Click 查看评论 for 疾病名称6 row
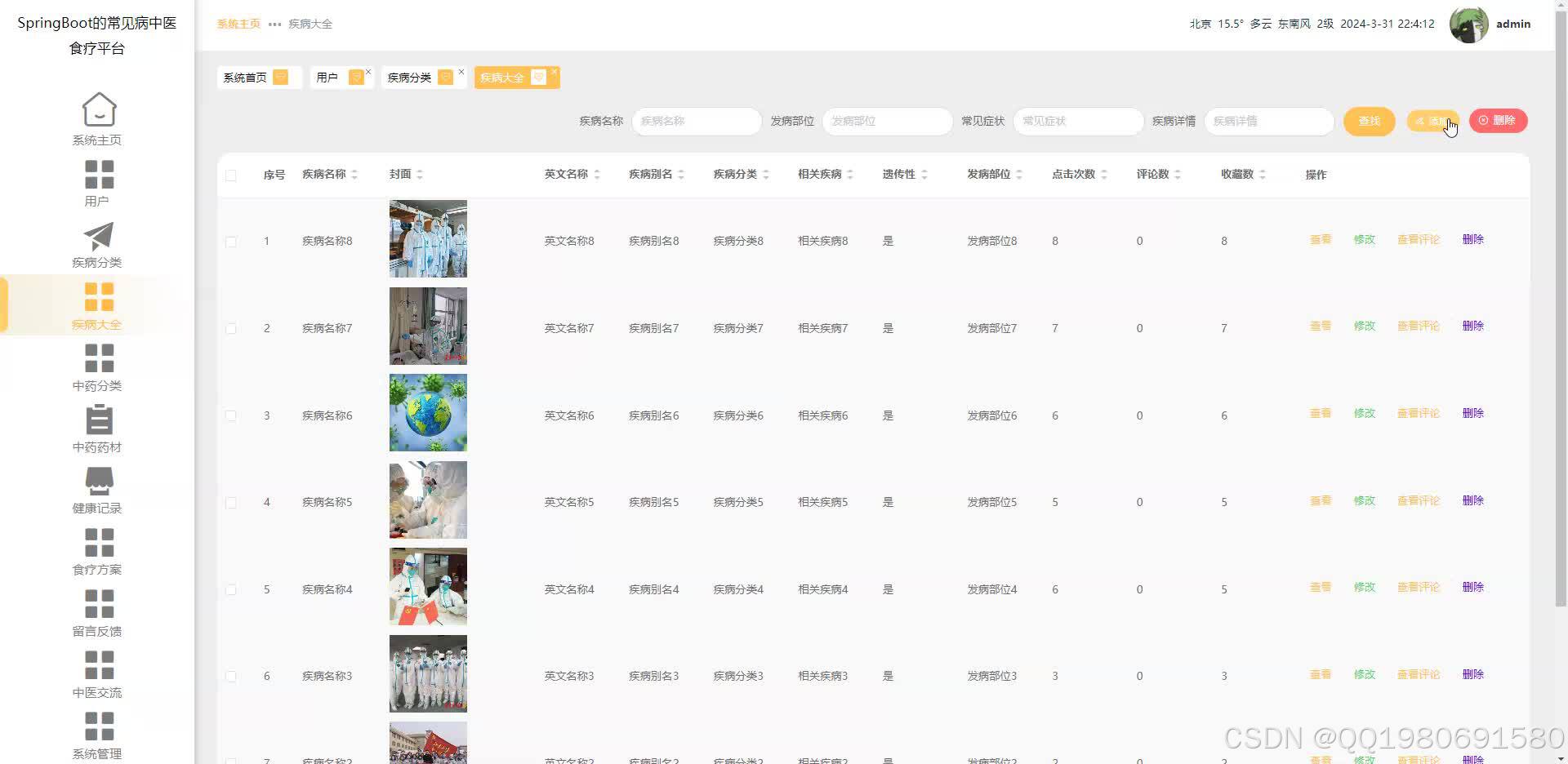The image size is (1568, 764). (1419, 414)
